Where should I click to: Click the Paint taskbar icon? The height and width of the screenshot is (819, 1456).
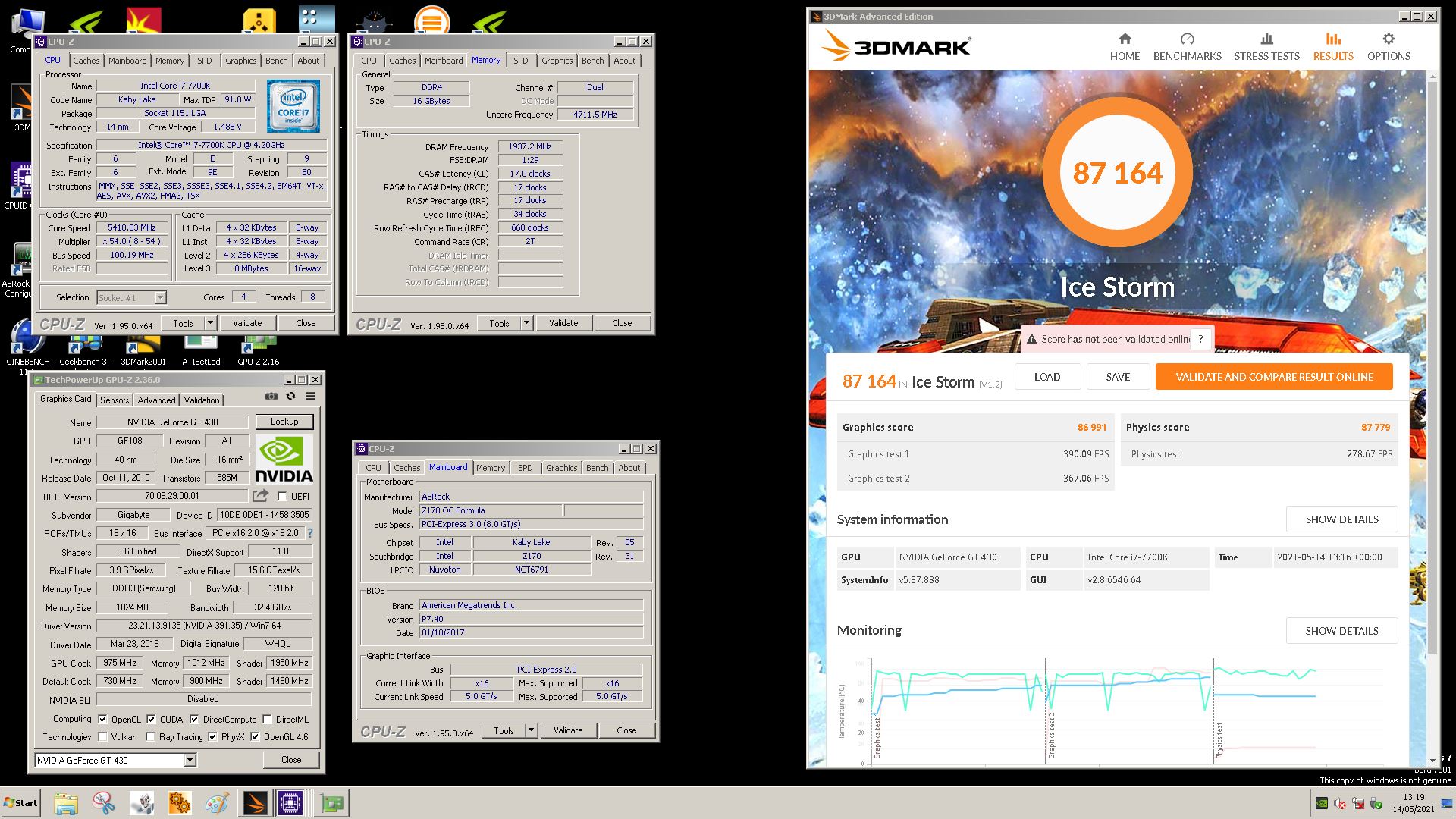coord(217,802)
